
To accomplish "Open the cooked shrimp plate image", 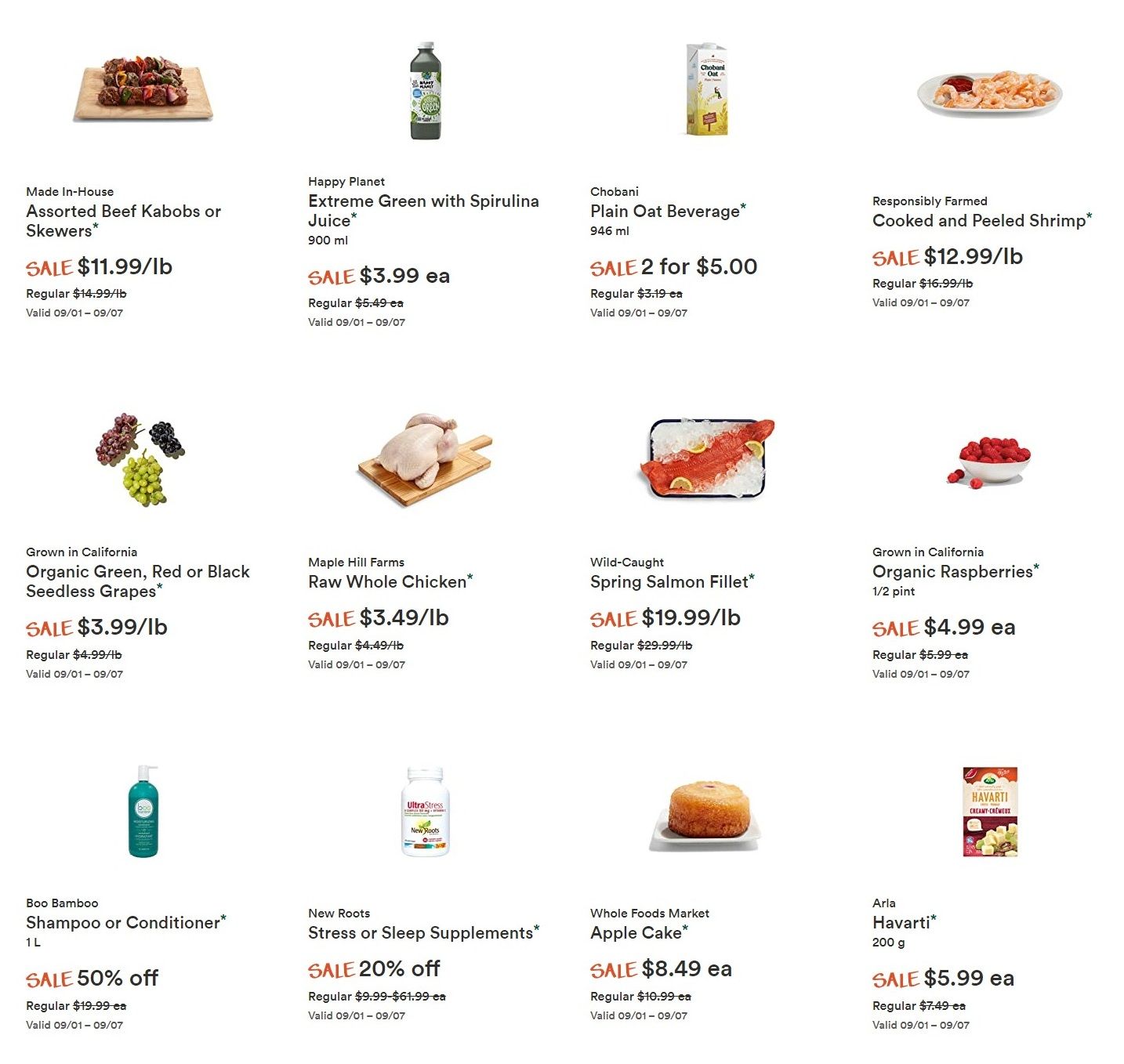I will click(x=990, y=93).
